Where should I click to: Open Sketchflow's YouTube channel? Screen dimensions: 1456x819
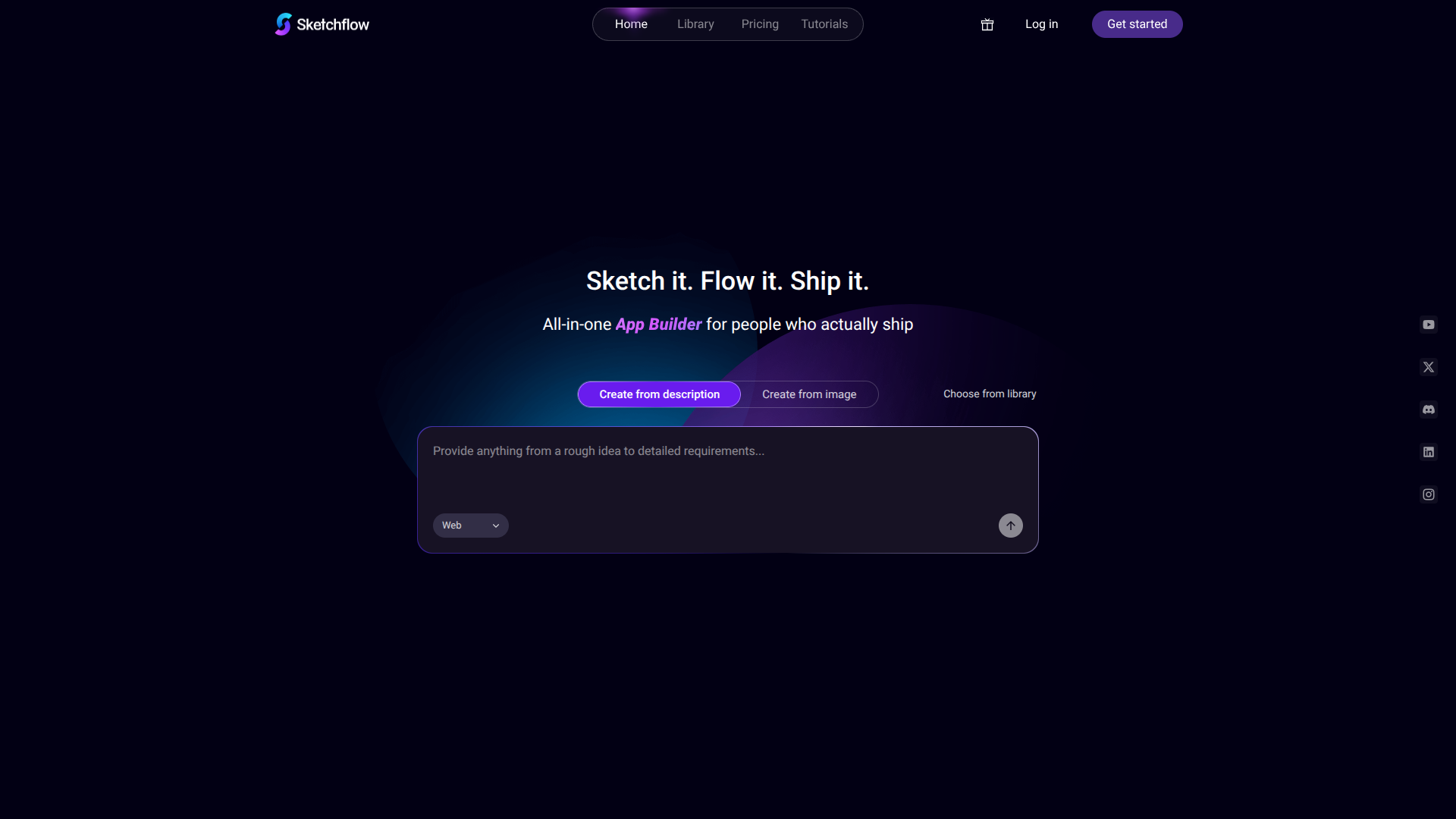pyautogui.click(x=1429, y=324)
